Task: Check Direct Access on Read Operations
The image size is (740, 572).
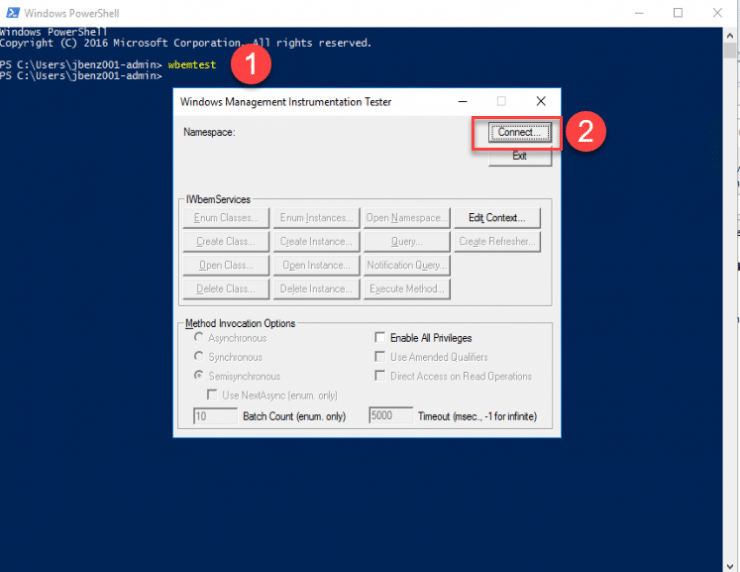Action: tap(380, 376)
